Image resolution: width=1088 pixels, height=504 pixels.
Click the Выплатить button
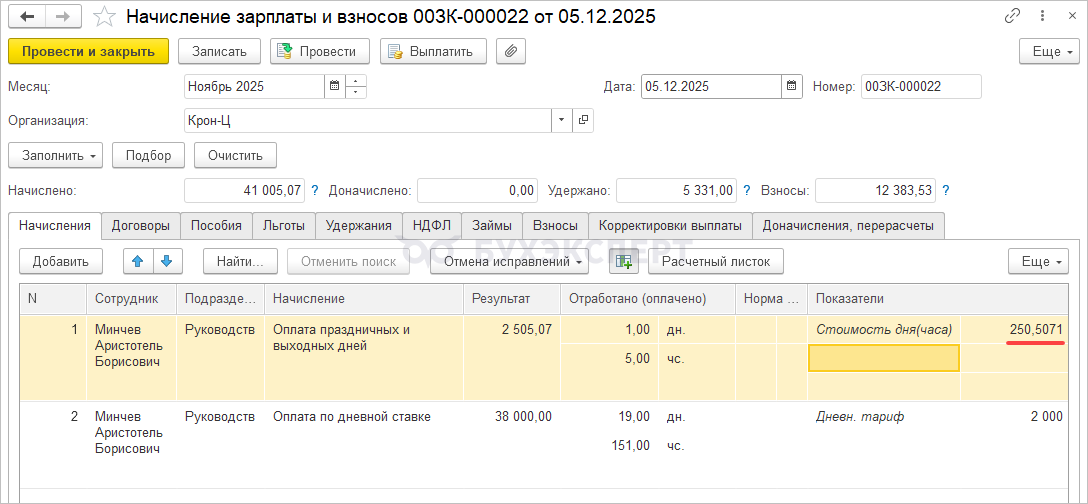[433, 51]
